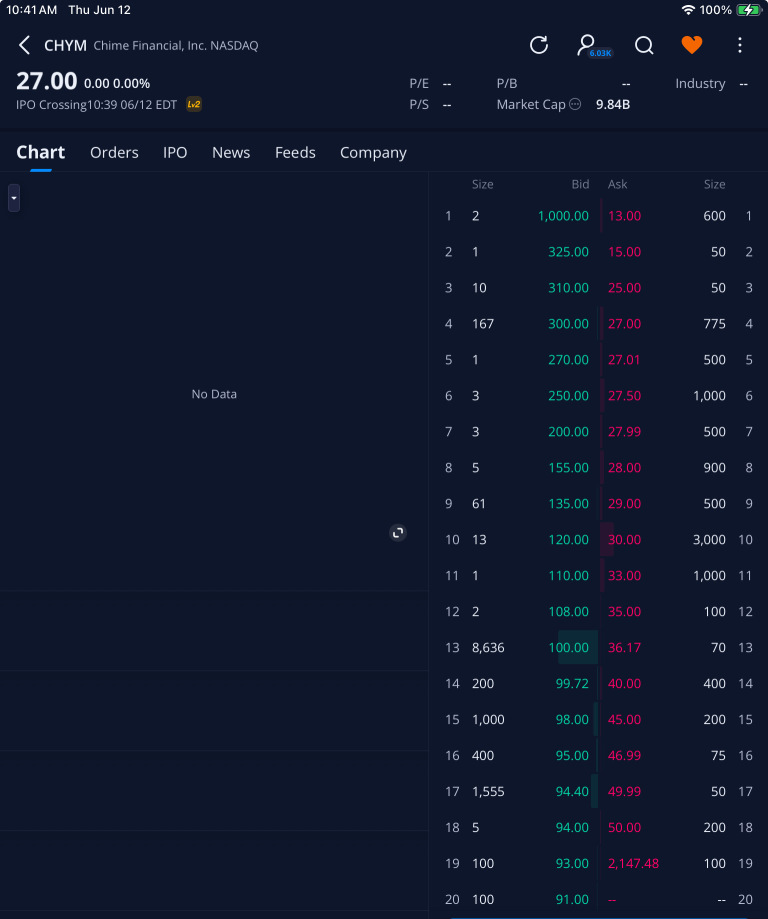Viewport: 768px width, 919px height.
Task: Tap the Lv2 badge icon
Action: pyautogui.click(x=194, y=104)
